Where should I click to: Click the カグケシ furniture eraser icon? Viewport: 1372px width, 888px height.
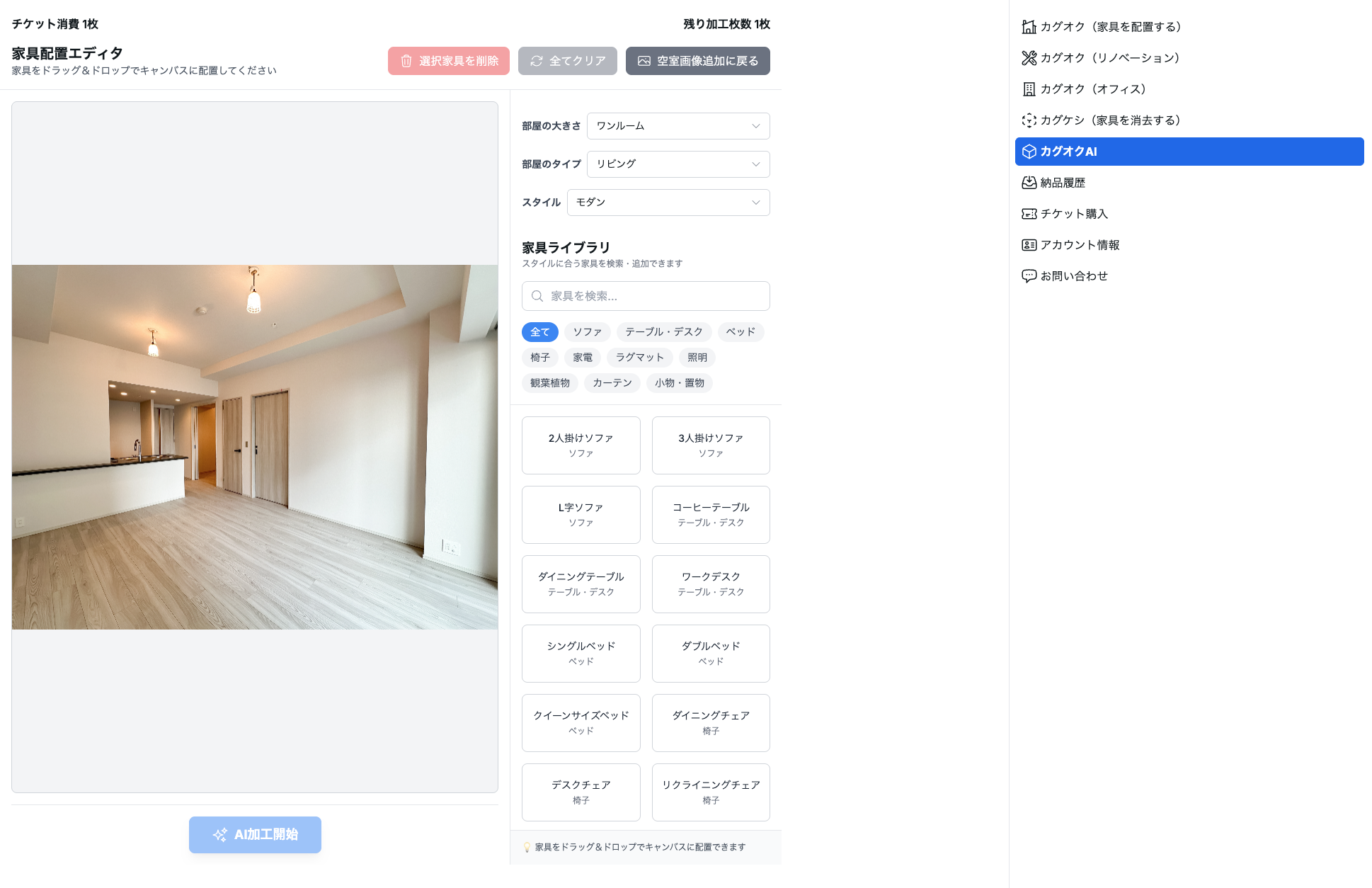(x=1029, y=120)
